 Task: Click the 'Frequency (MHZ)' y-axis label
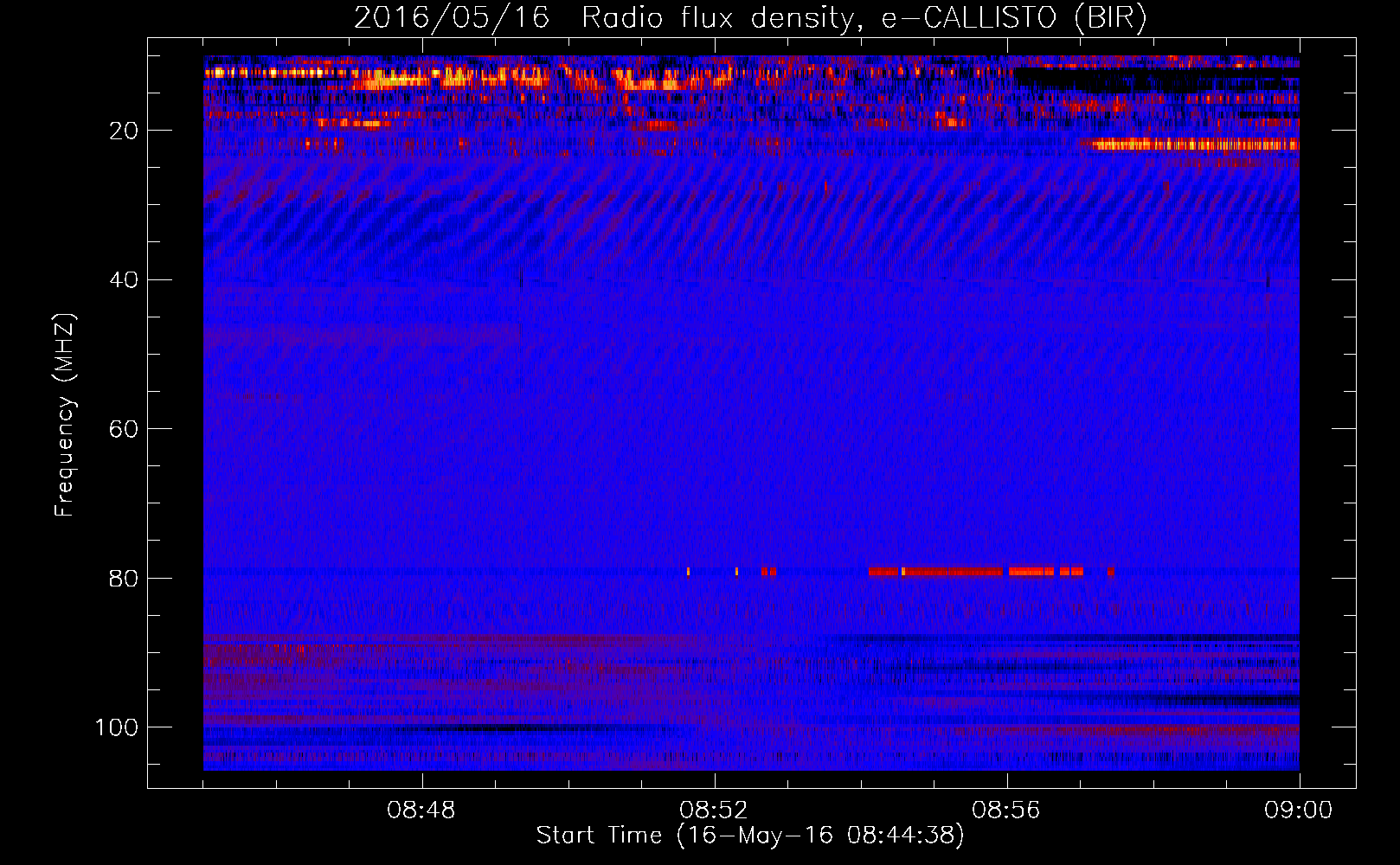65,415
